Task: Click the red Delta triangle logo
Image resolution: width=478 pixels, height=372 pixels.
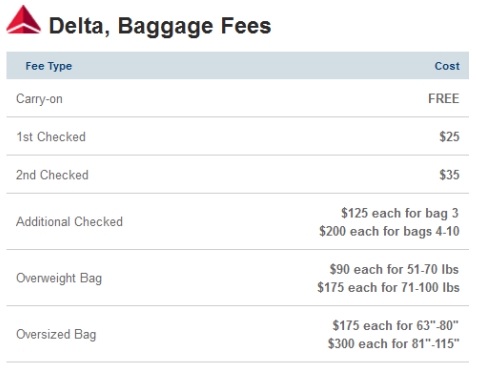Action: tap(23, 19)
